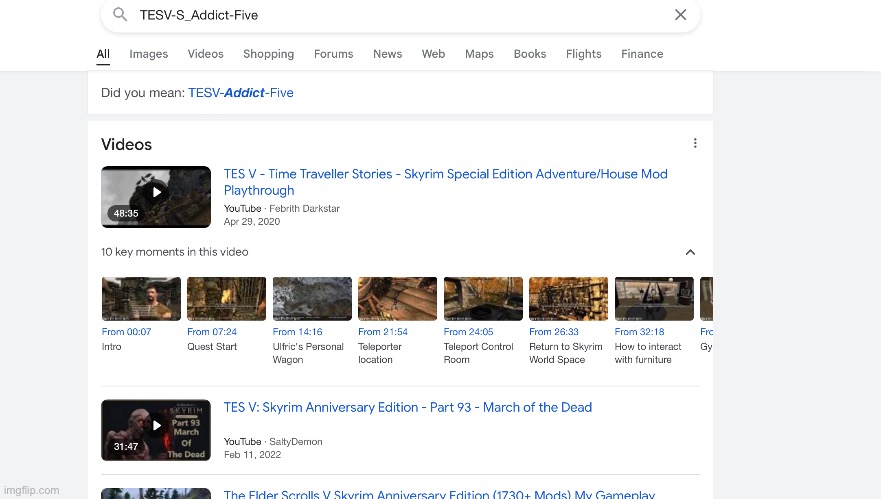Jump to From 32:18 timestamp

coord(639,332)
